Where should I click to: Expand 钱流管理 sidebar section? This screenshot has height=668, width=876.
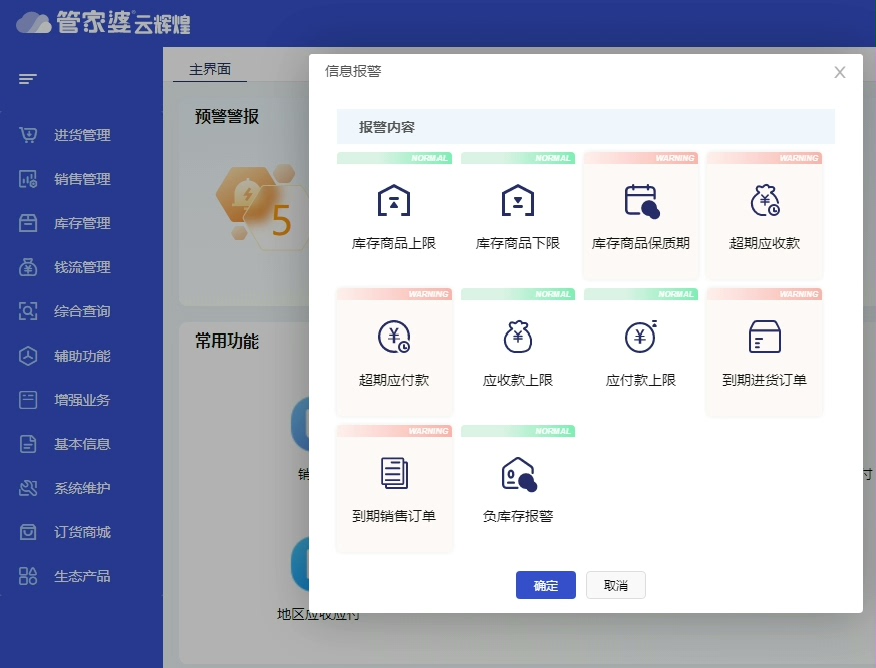81,268
